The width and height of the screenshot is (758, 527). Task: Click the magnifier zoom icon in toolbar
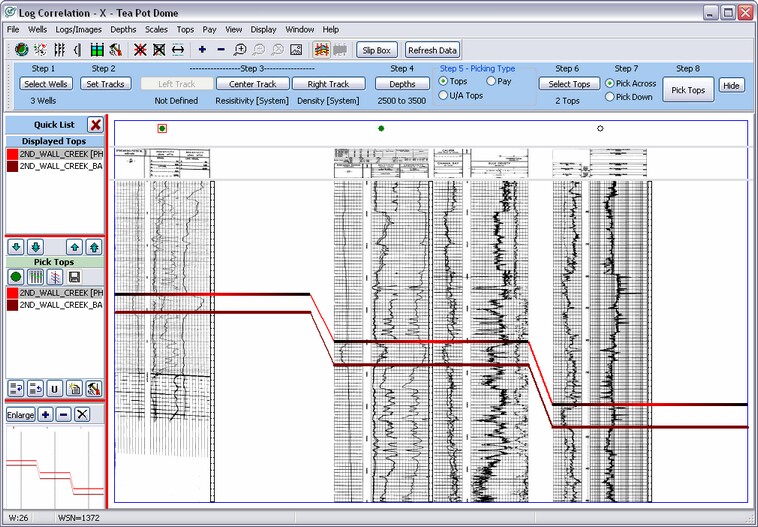click(240, 49)
